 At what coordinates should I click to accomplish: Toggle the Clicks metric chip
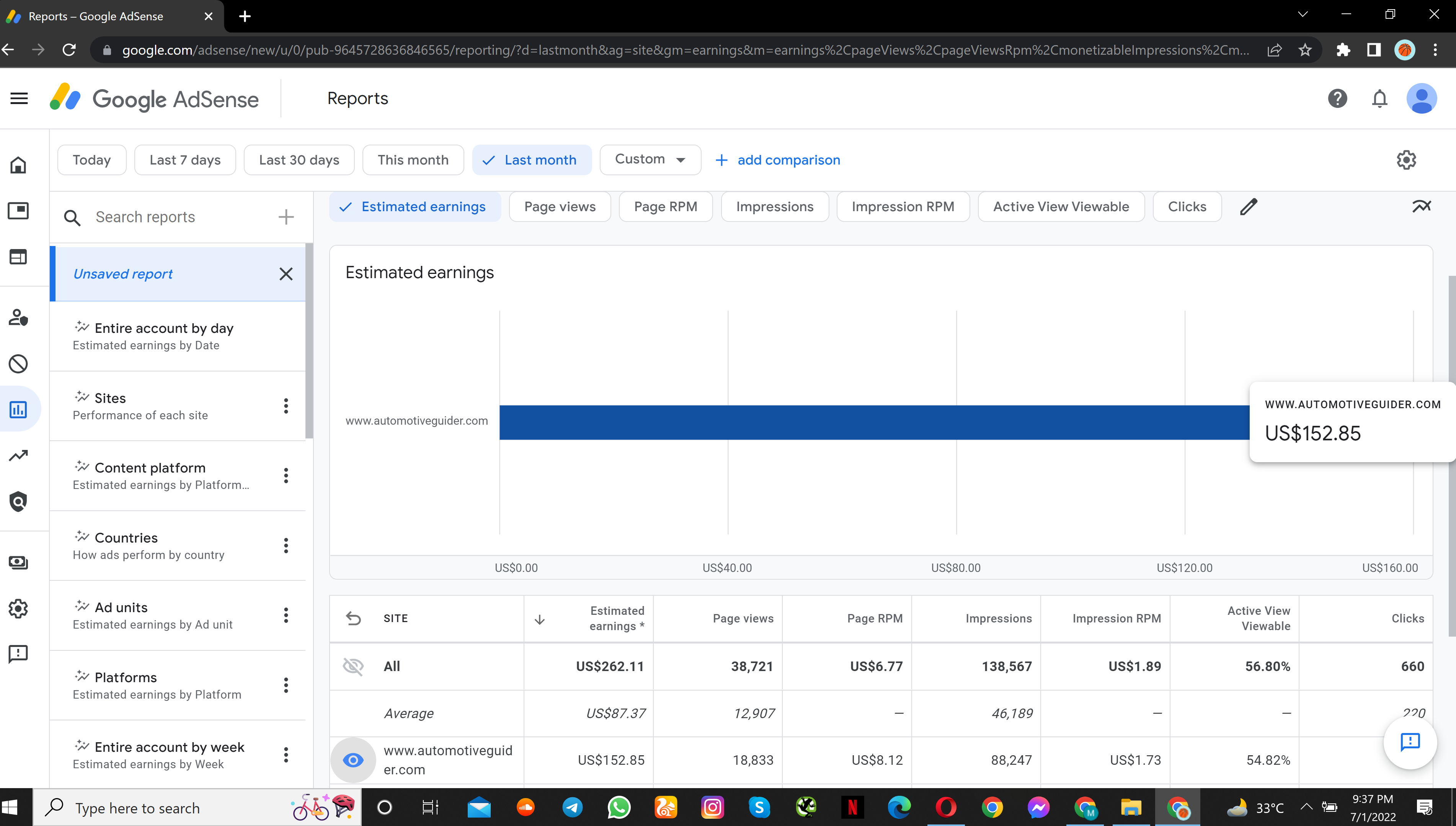point(1187,207)
